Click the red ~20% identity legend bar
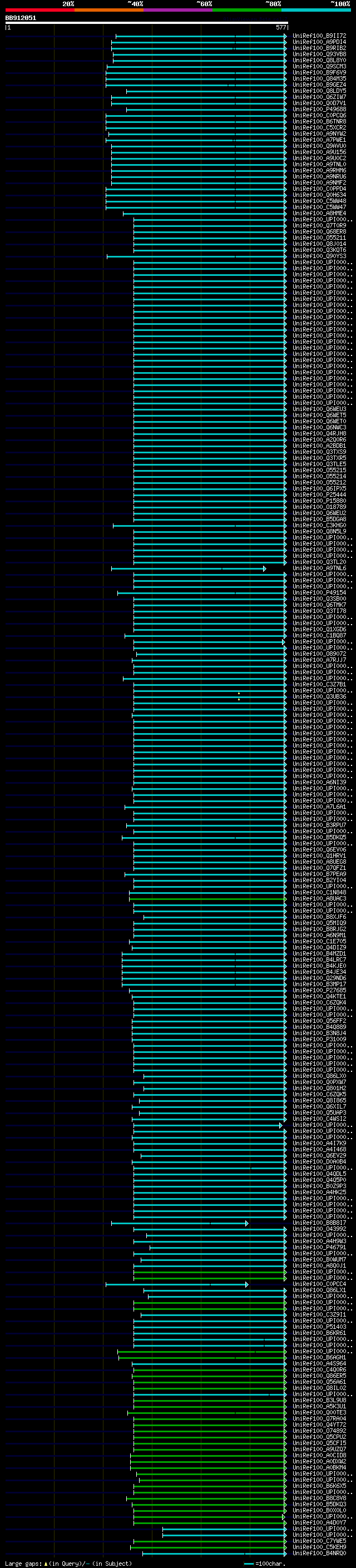Image resolution: width=356 pixels, height=1568 pixels. tap(39, 10)
